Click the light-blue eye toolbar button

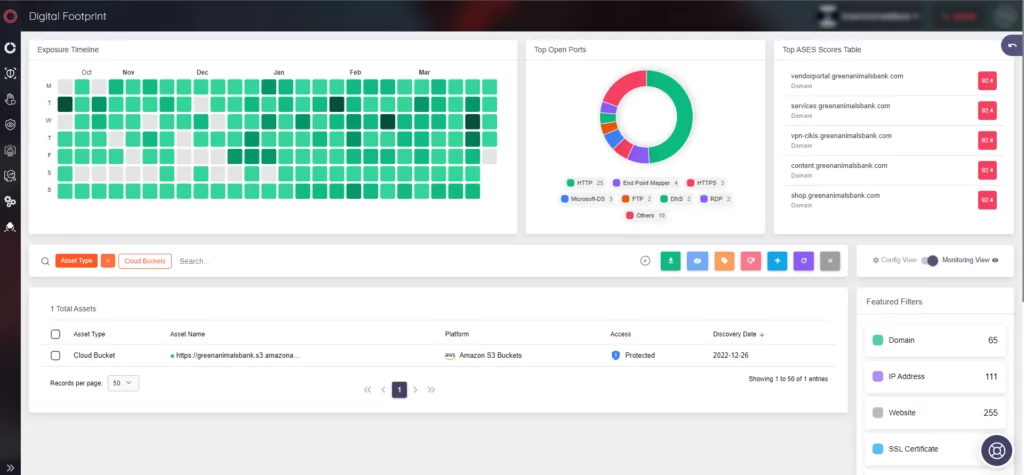click(x=697, y=261)
